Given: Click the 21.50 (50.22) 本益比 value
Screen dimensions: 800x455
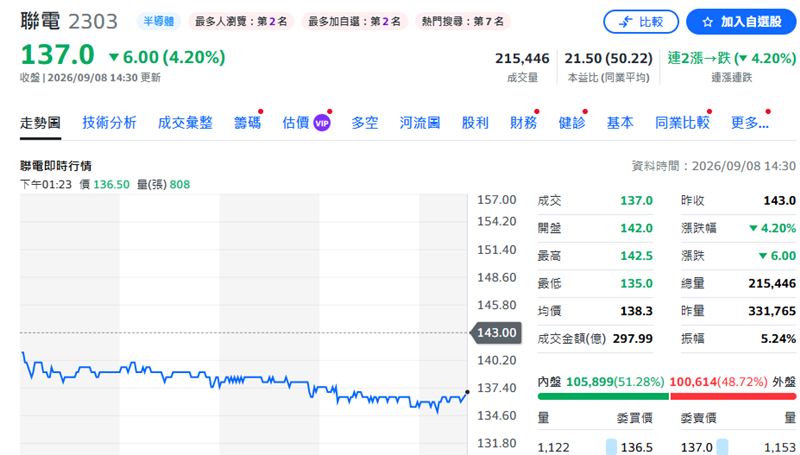Looking at the screenshot, I should (608, 59).
